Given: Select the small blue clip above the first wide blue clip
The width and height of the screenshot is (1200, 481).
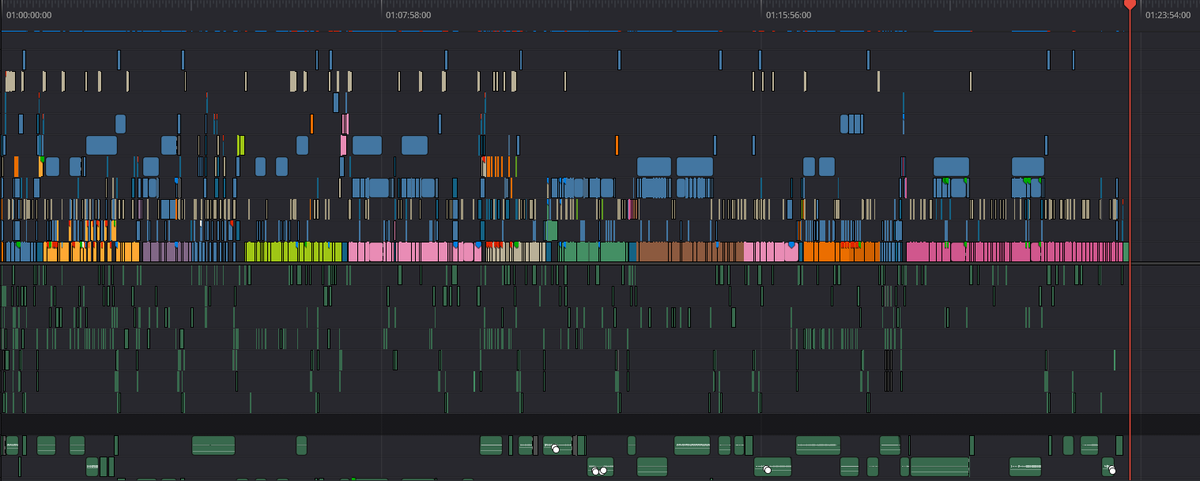Looking at the screenshot, I should (x=120, y=124).
